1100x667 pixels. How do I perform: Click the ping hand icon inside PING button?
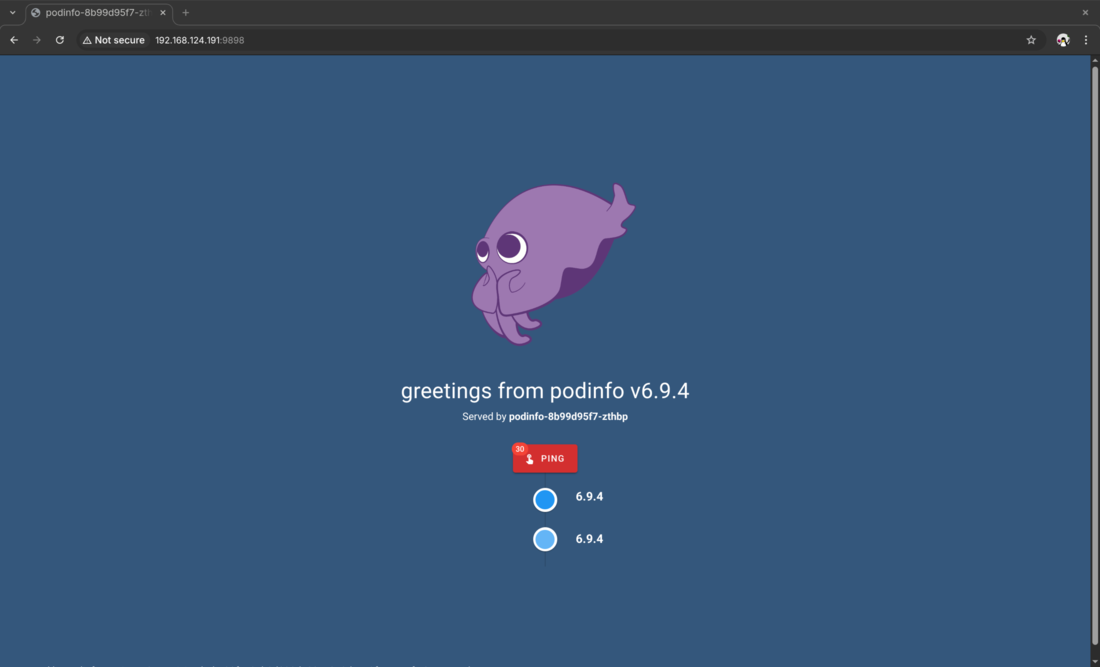coord(529,458)
